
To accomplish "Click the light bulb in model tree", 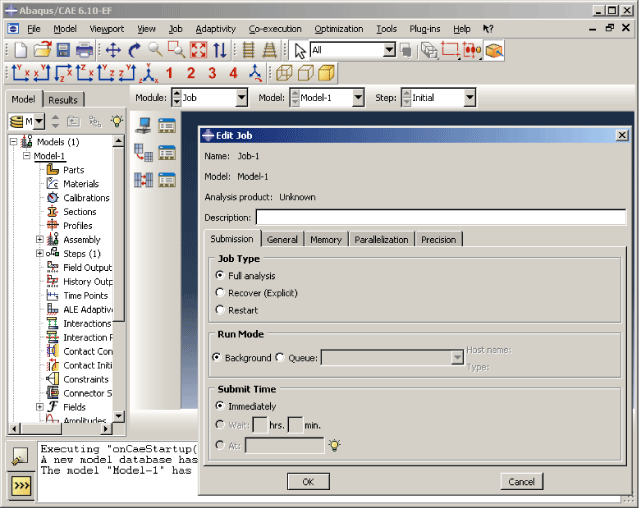I will [x=117, y=121].
